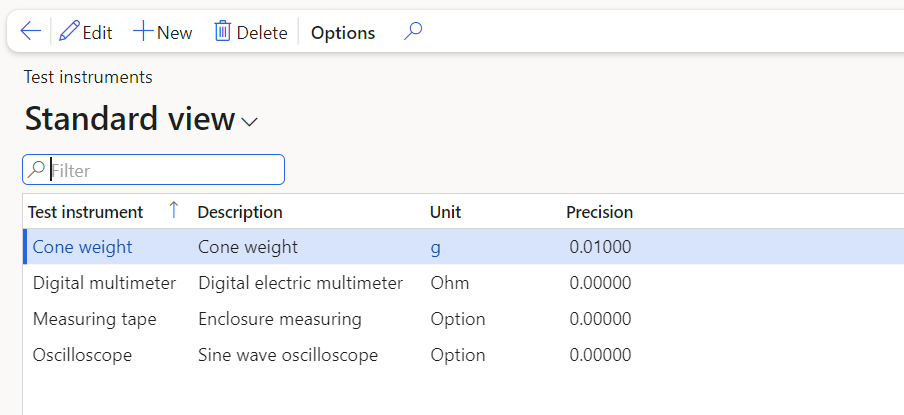Click the Edit pencil icon
The image size is (904, 415).
click(x=69, y=32)
